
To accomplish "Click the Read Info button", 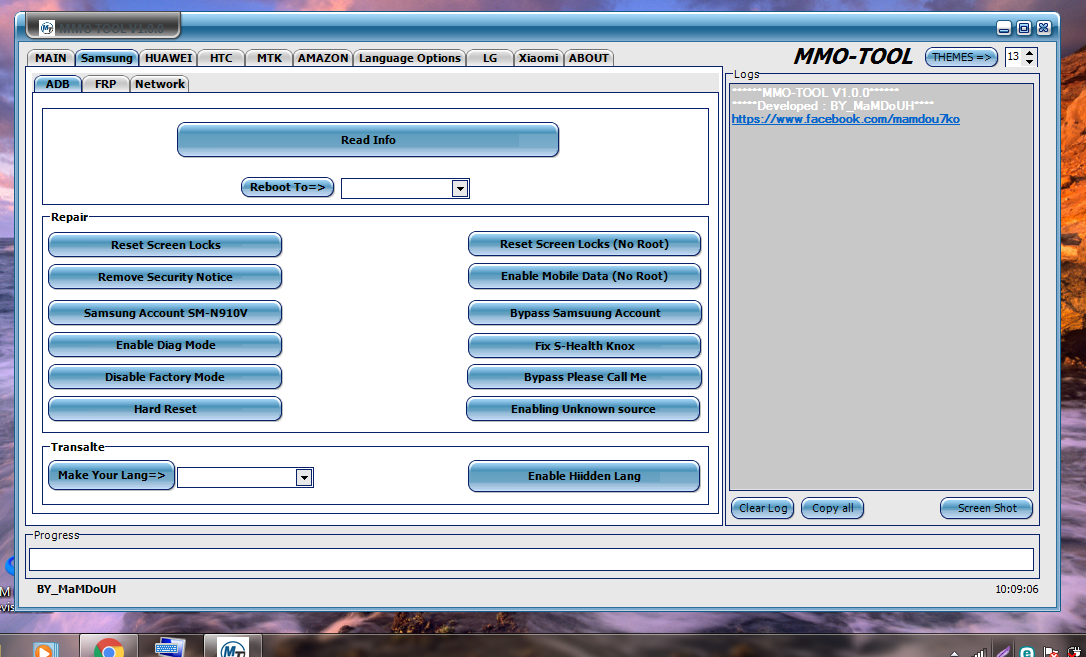I will click(368, 140).
